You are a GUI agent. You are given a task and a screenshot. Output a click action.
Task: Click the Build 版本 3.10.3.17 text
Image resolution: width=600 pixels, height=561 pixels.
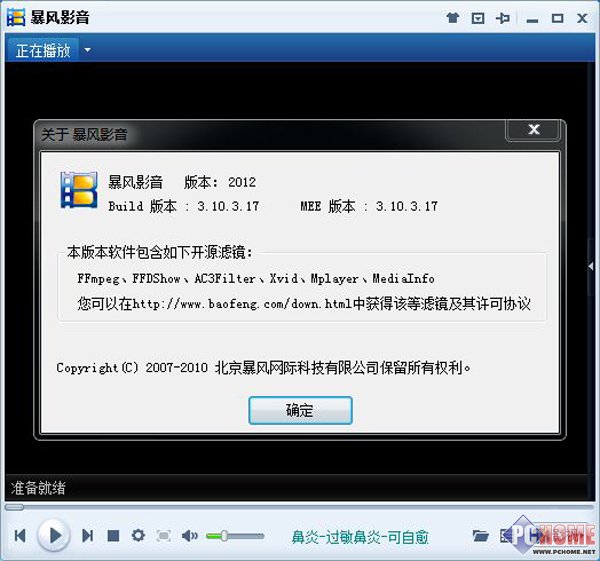(183, 206)
